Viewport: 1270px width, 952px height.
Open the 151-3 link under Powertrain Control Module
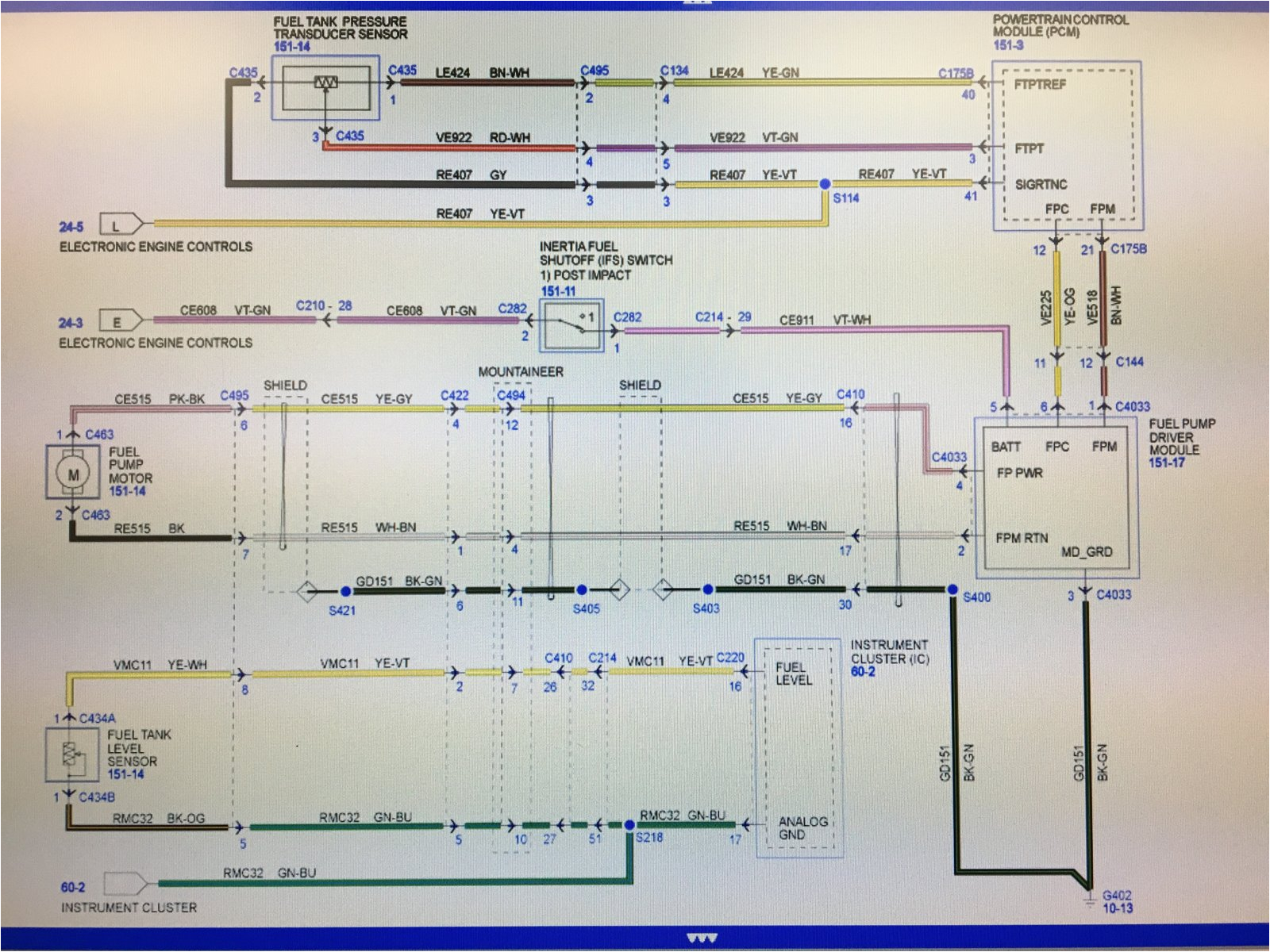click(x=1008, y=45)
